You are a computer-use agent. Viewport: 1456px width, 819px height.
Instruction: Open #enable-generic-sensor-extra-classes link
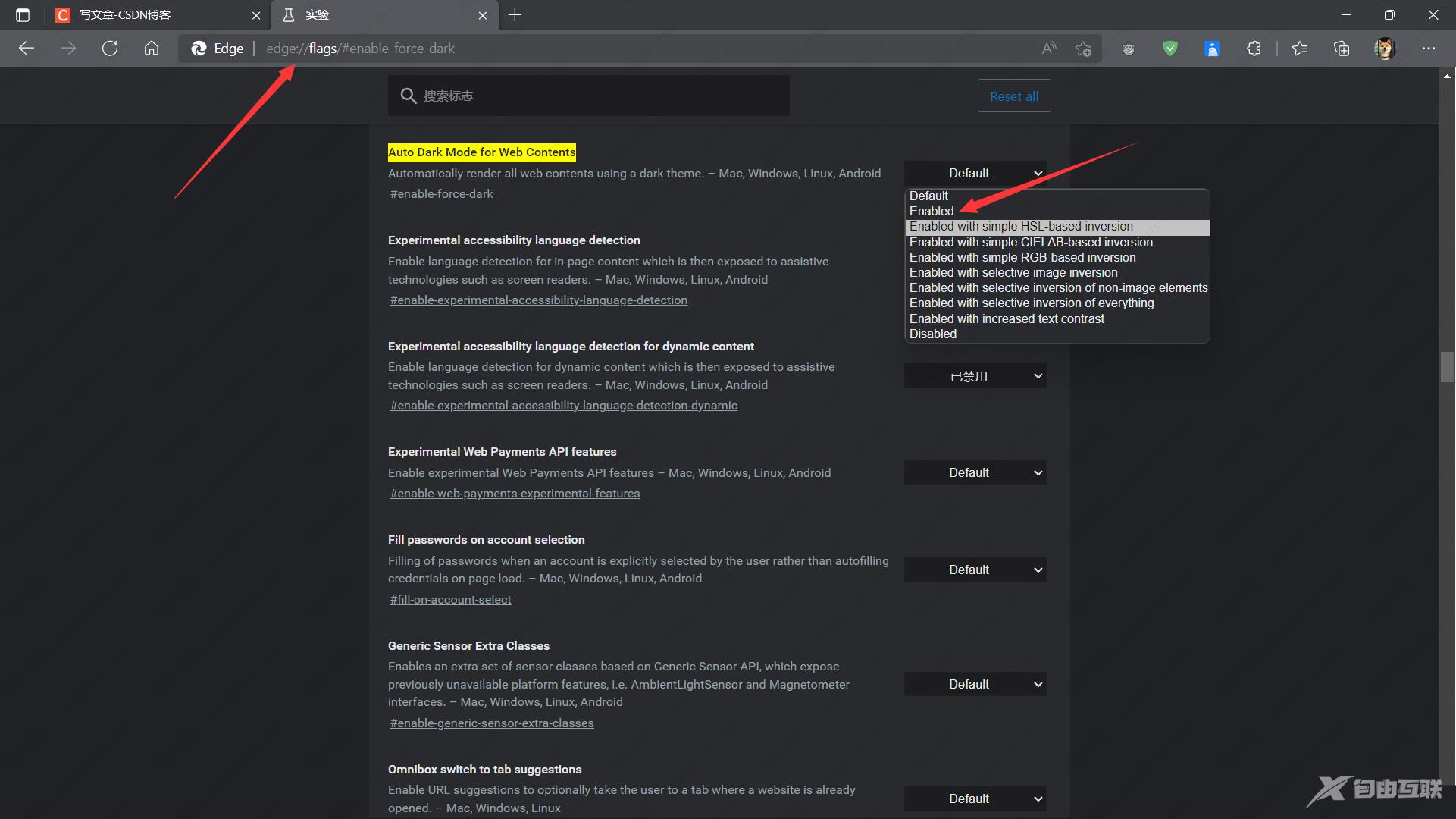click(491, 723)
